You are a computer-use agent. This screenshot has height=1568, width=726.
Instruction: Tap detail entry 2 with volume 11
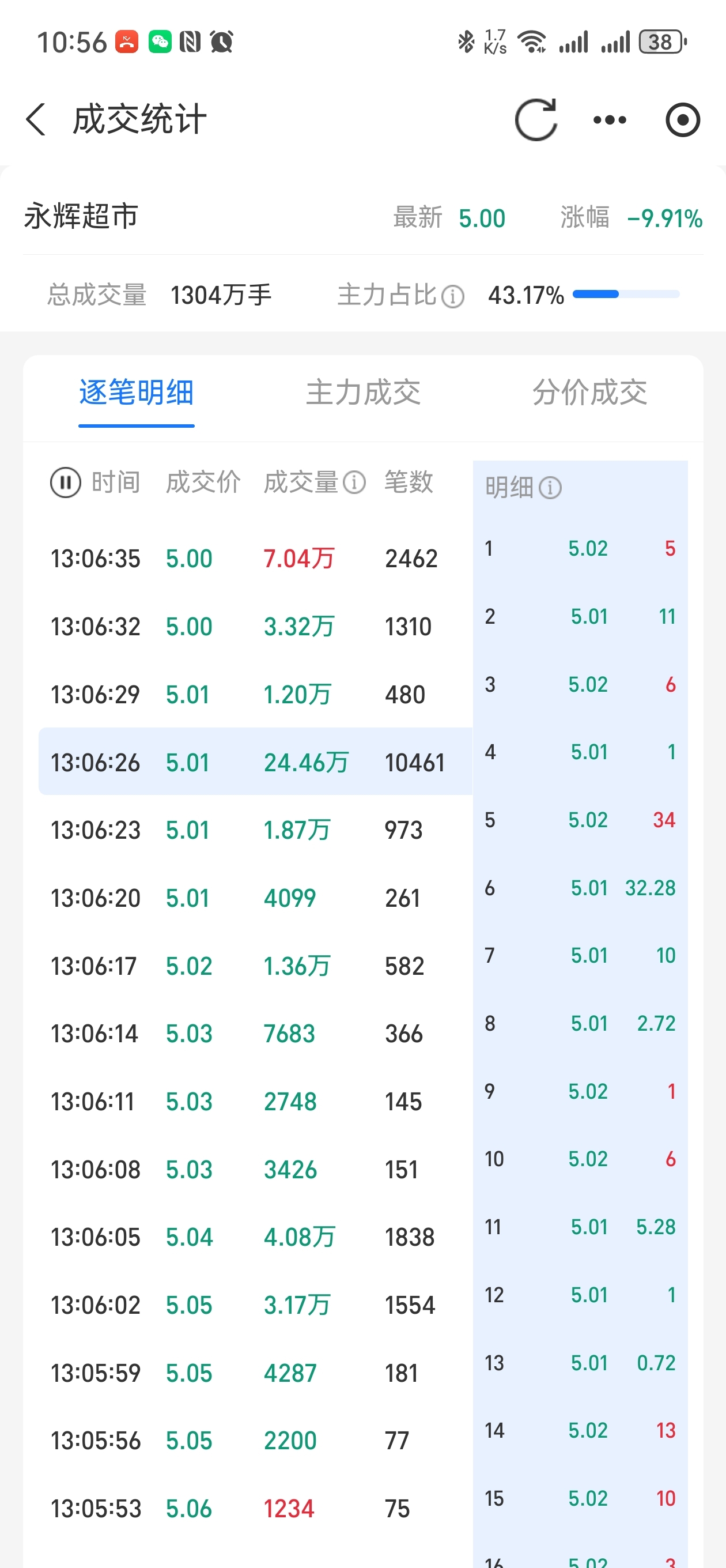click(x=581, y=617)
